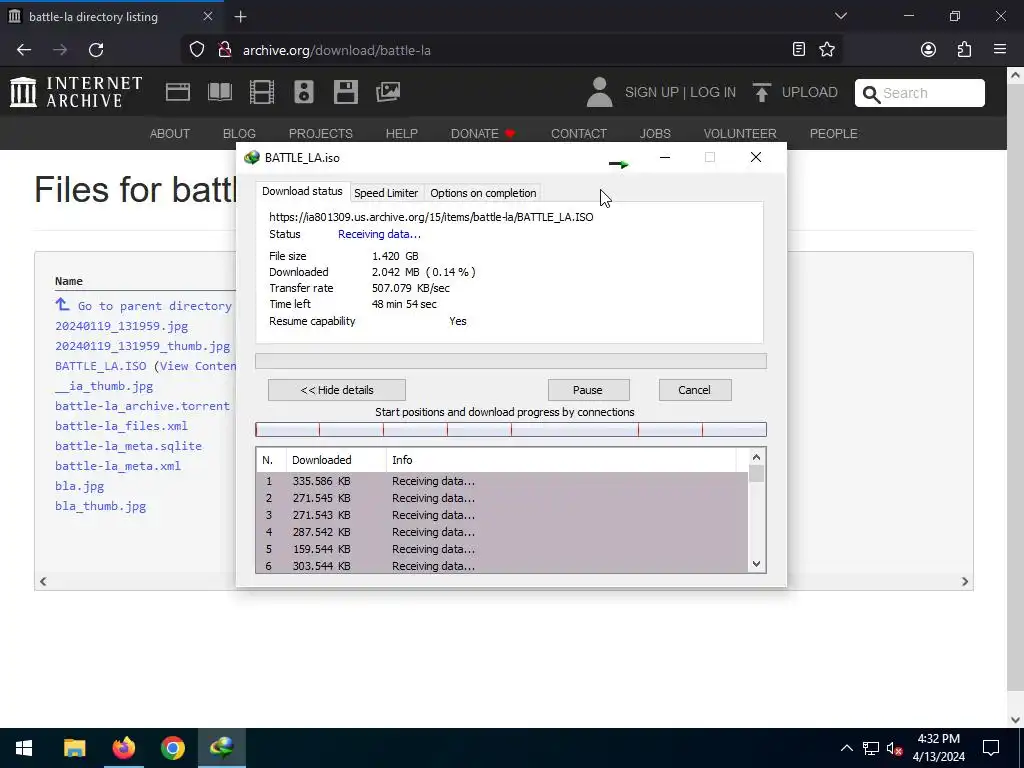Click the SIGN UP link

tap(652, 93)
